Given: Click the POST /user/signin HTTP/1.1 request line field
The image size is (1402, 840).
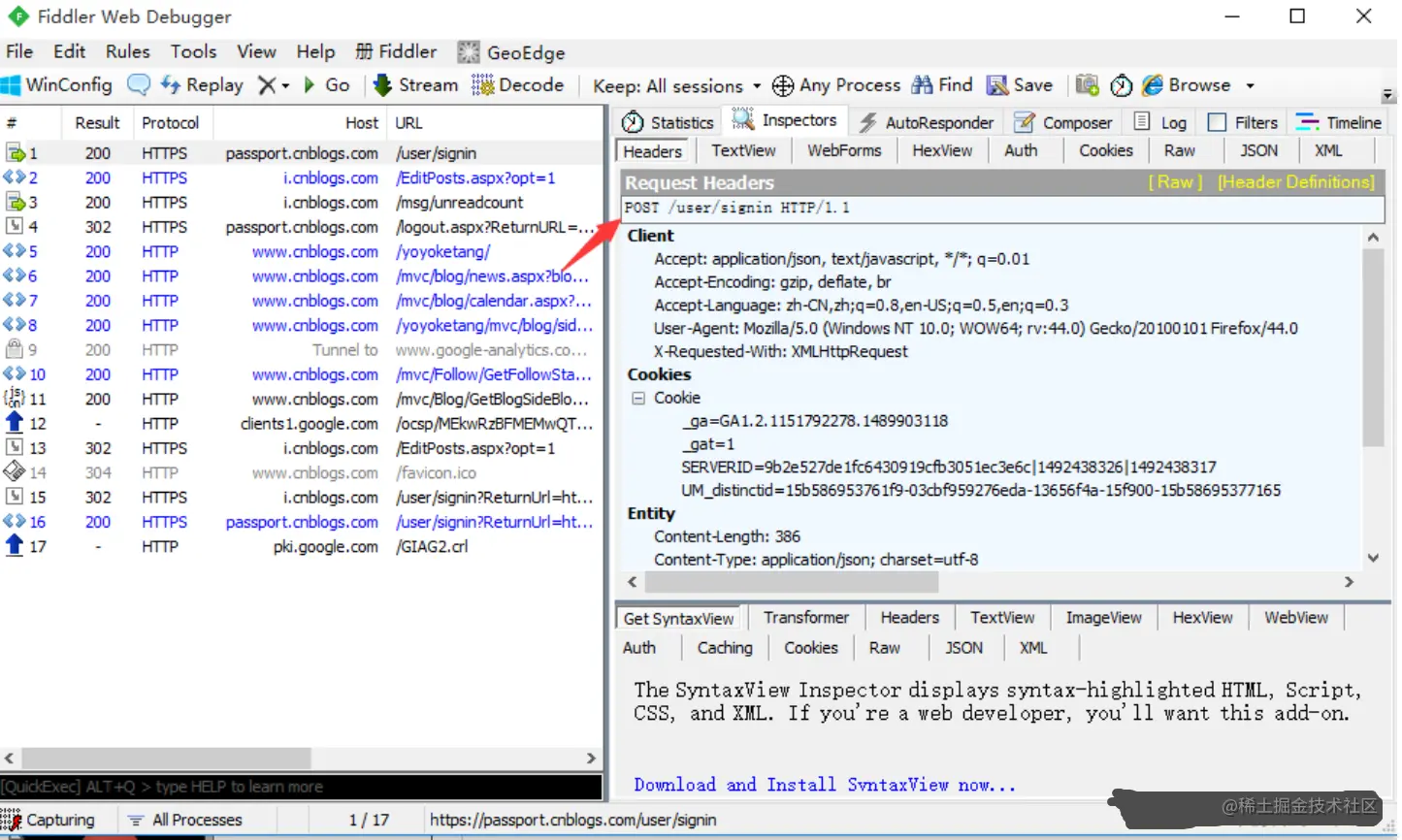Looking at the screenshot, I should 1002,209.
